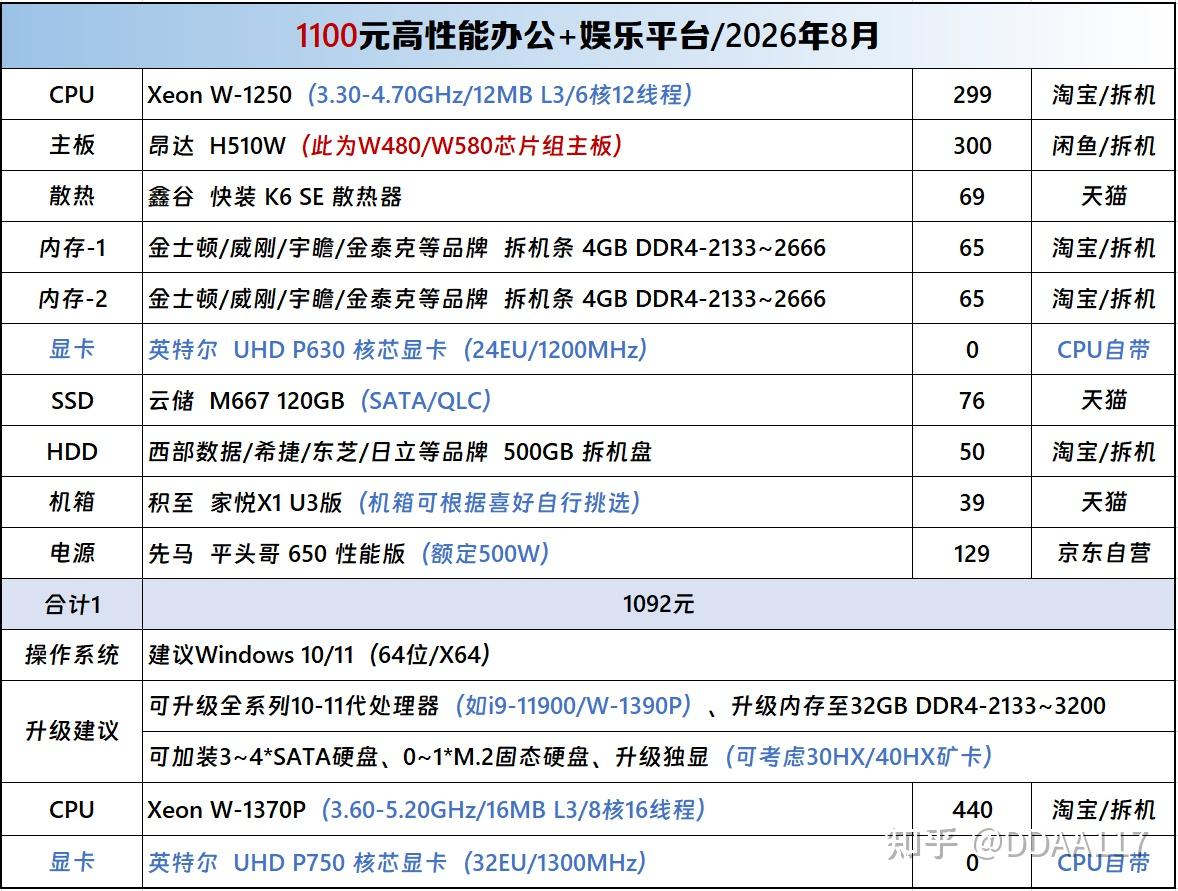Select the blue CPU自带 cell beside UHD P630
The width and height of the screenshot is (1178, 891).
(1103, 349)
